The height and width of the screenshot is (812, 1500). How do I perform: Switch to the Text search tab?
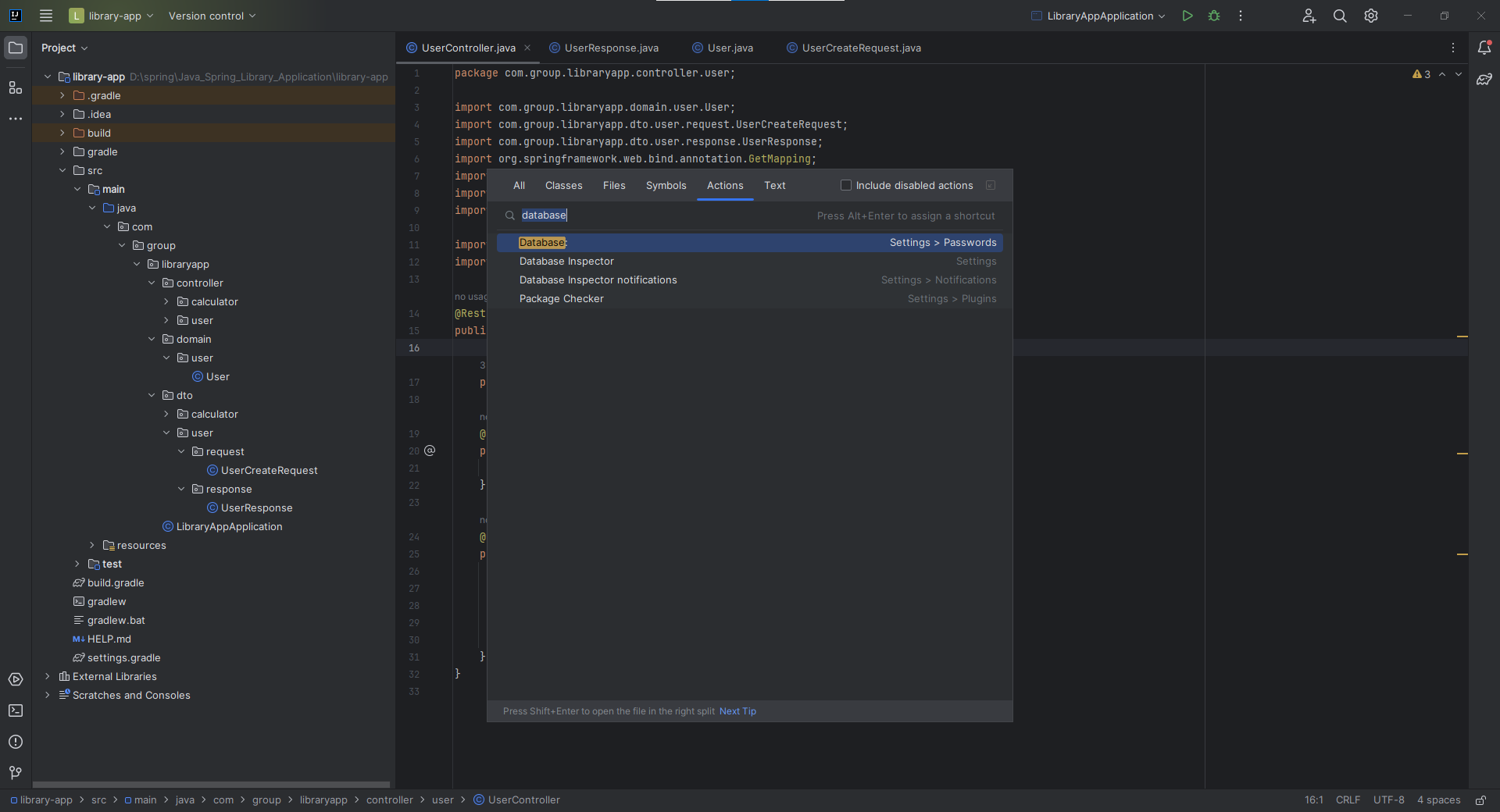click(x=774, y=185)
